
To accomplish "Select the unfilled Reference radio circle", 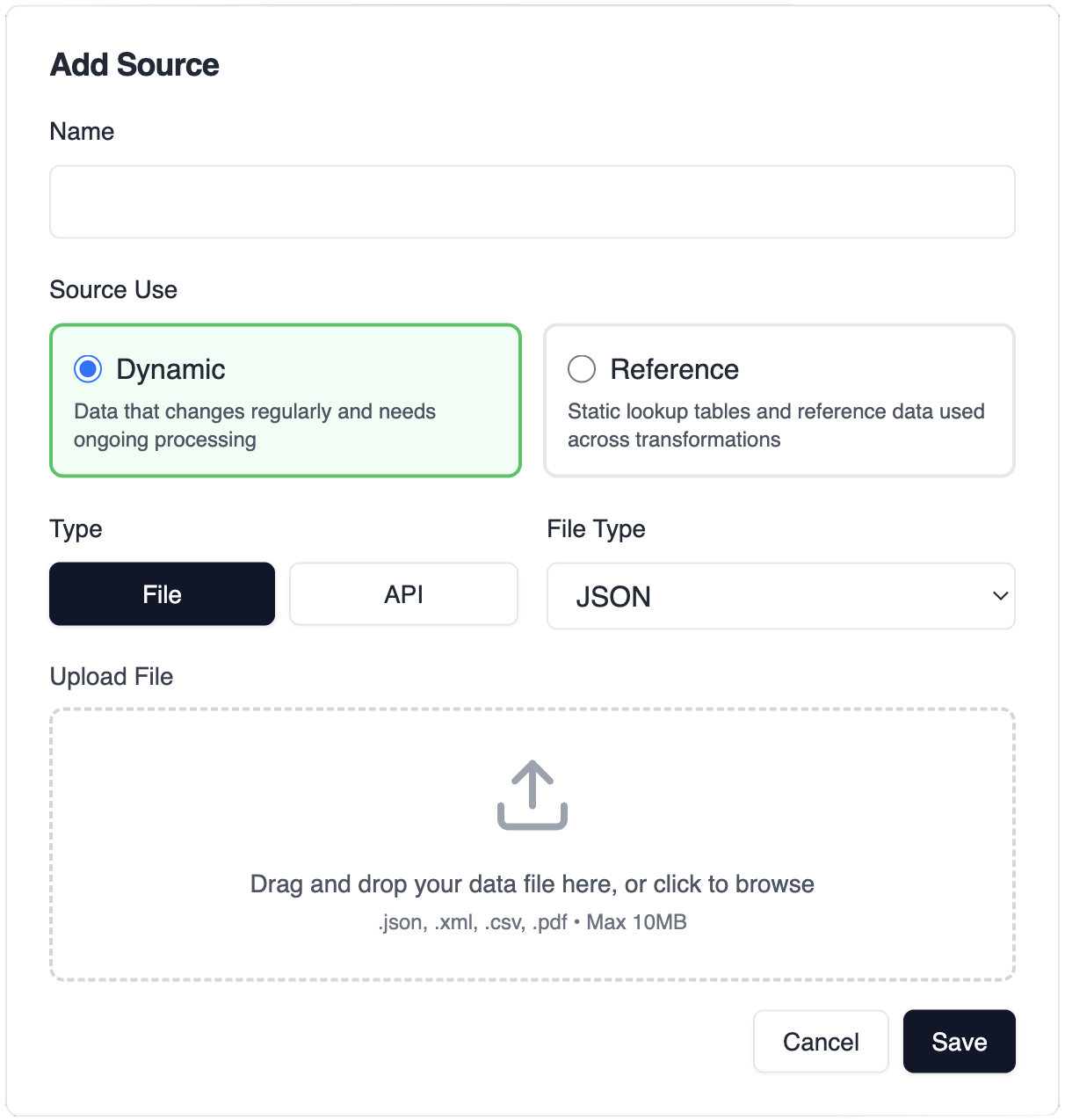I will (x=581, y=369).
